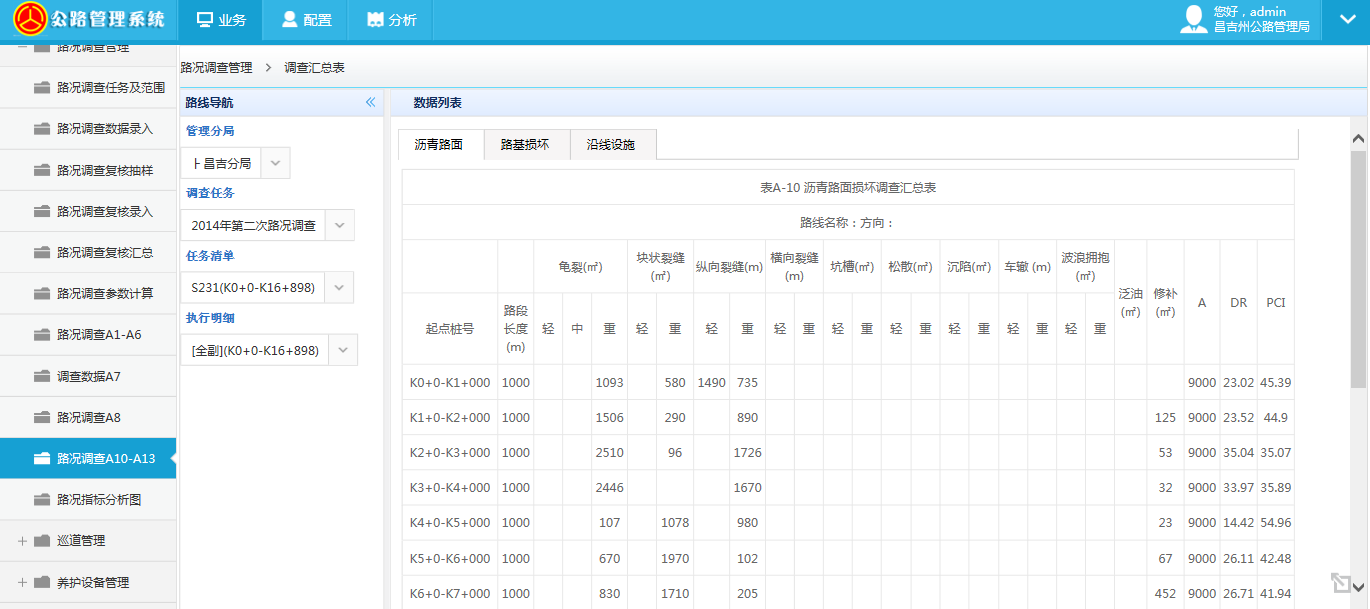Viewport: 1370px width, 609px height.
Task: Open the 任务清单 route dropdown
Action: [340, 288]
